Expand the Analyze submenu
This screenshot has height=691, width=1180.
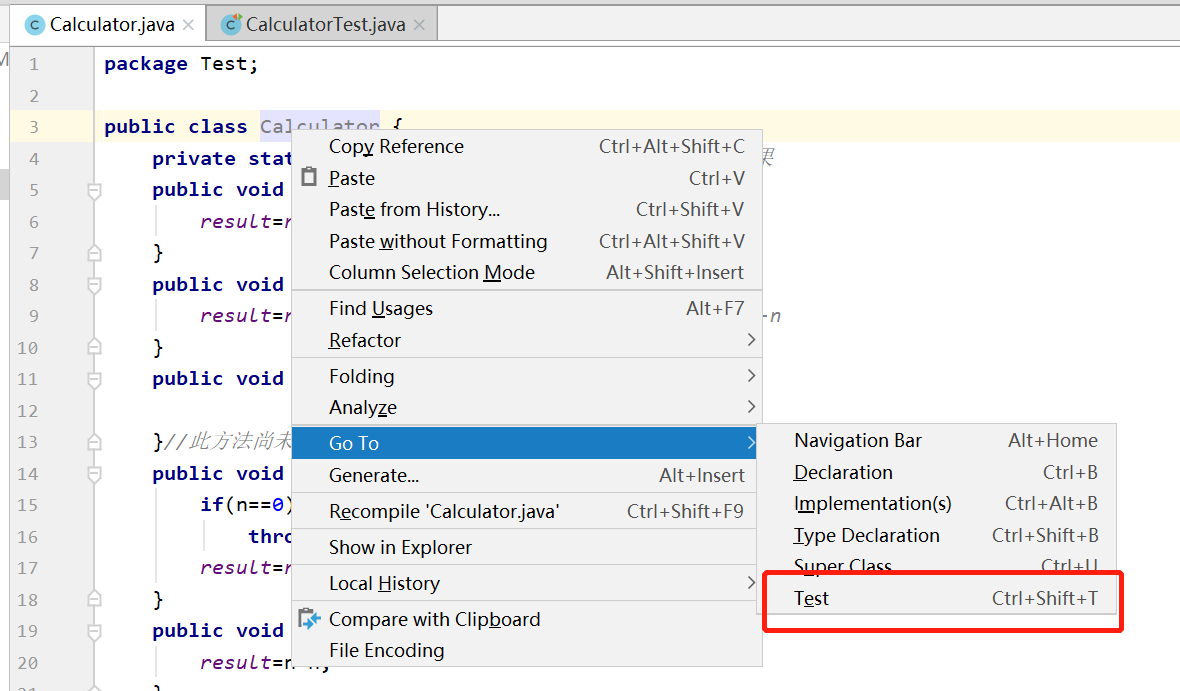pyautogui.click(x=527, y=407)
